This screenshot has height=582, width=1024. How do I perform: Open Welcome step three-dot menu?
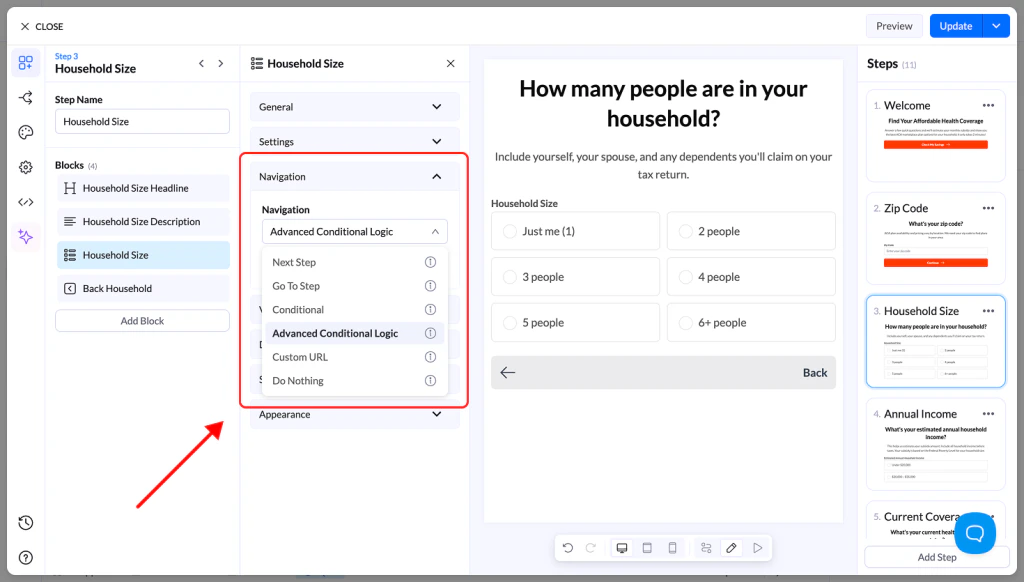pos(989,105)
